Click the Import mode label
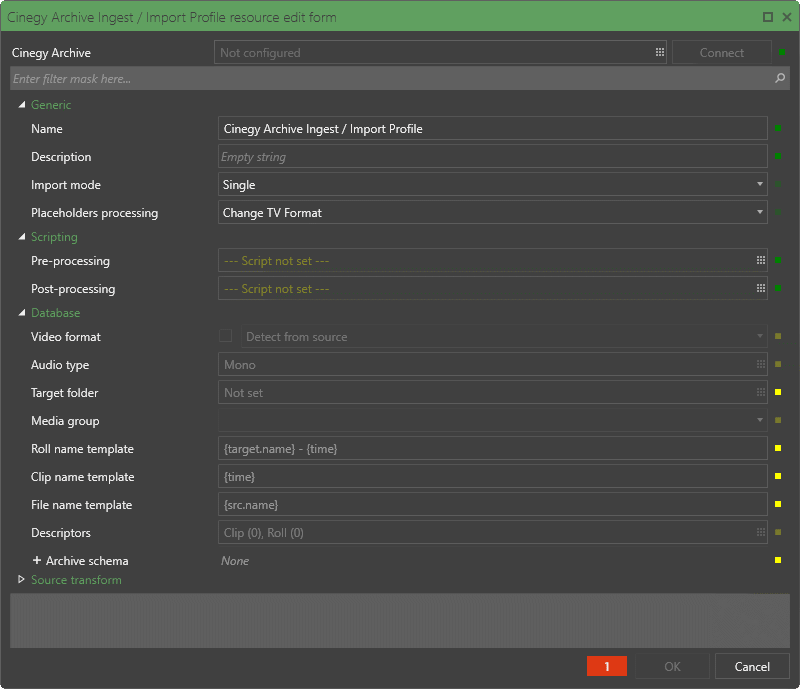Screen dimensions: 800x689 (66, 184)
